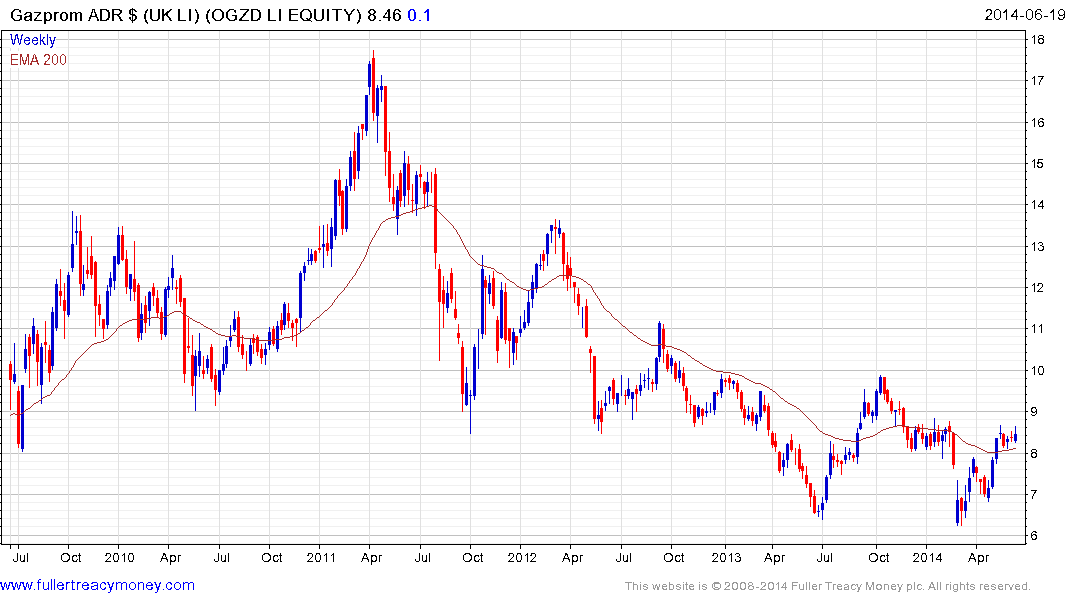Select price axis label 14
Viewport: 1075px width, 600px height.
pos(1037,205)
